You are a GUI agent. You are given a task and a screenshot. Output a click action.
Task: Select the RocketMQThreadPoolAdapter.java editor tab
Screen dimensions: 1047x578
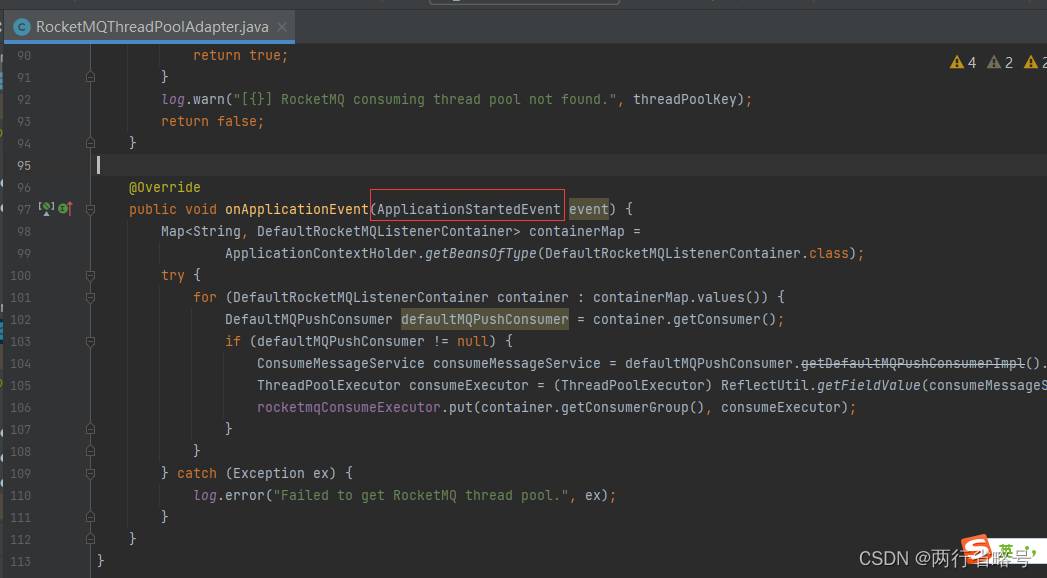[150, 27]
